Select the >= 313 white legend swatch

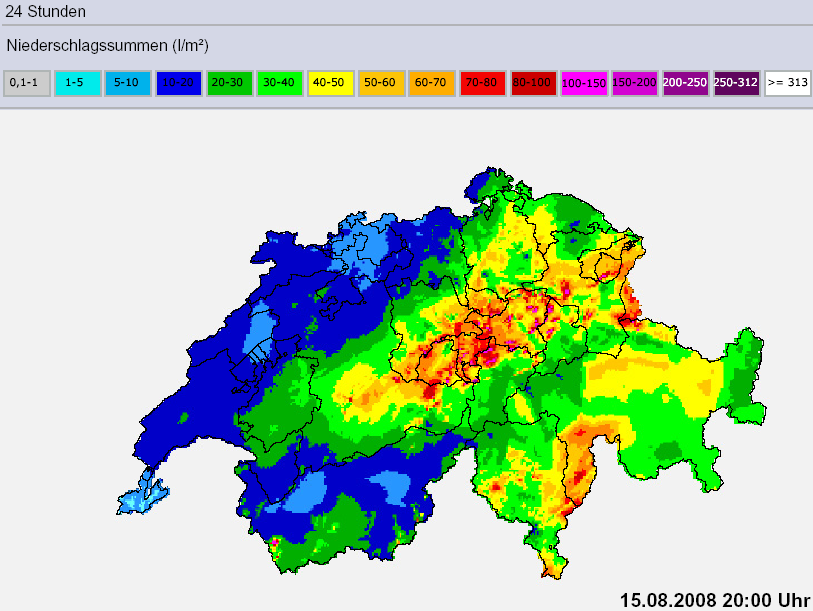click(x=788, y=83)
